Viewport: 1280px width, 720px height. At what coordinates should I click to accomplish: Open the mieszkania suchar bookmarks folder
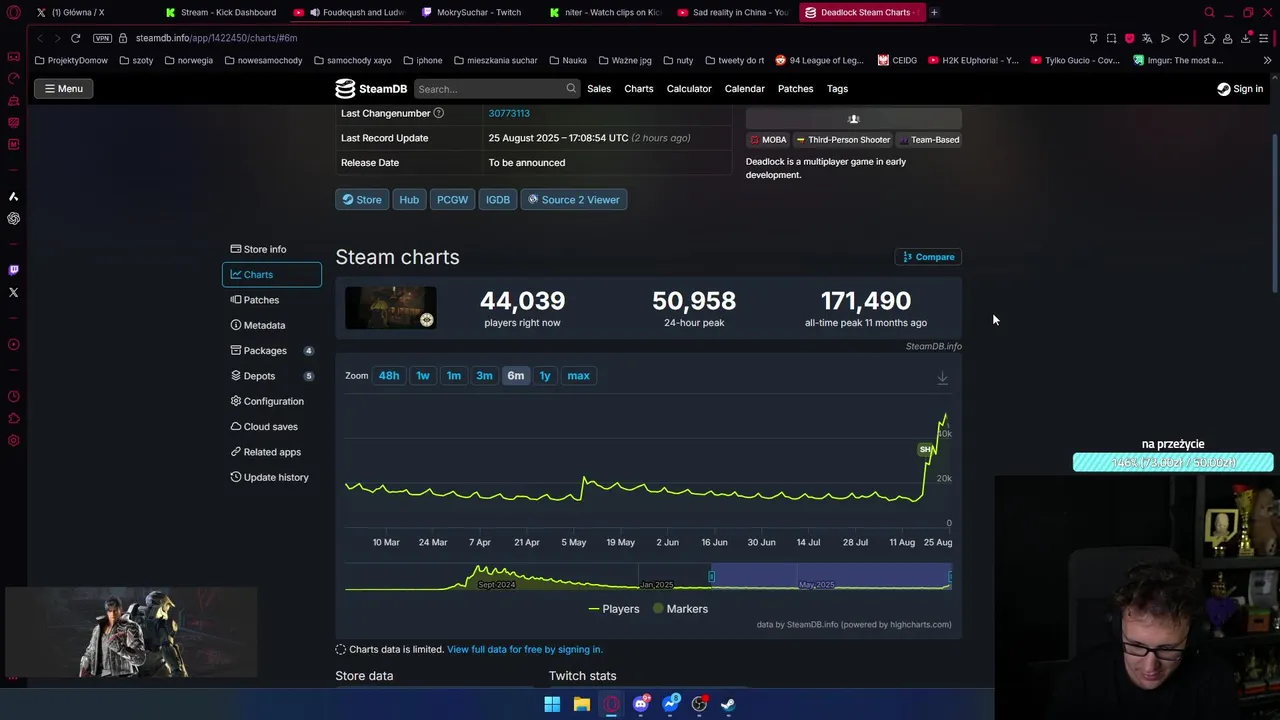(x=495, y=60)
